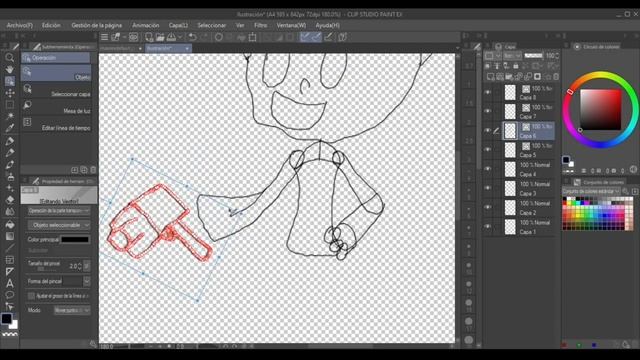Select the rectangular Selection area tool
This screenshot has width=640, height=360.
pos(10,105)
